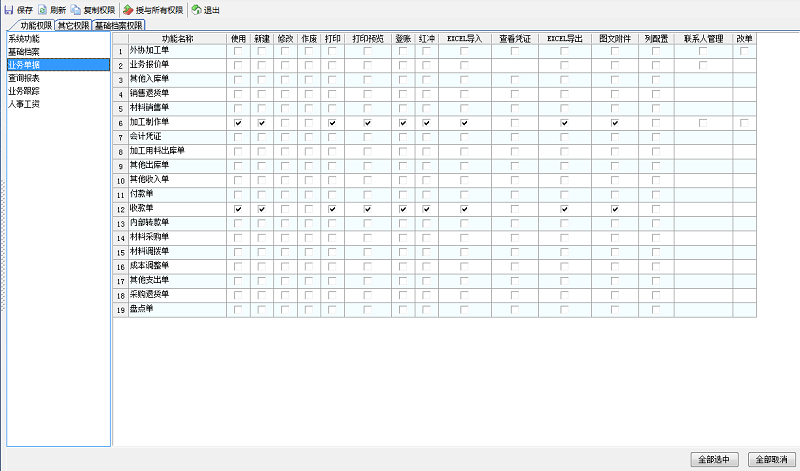This screenshot has height=471, width=800.
Task: Switch to the 其它权限 tab
Action: tap(73, 25)
